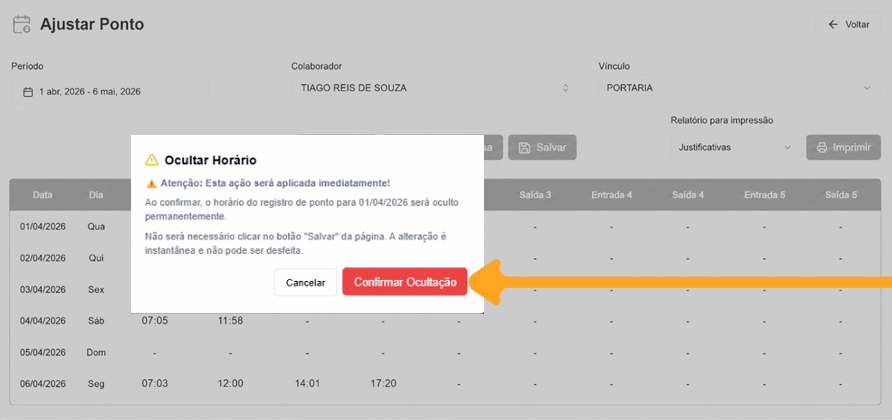Click the 07:03 time on 06/04/2026

coord(155,384)
